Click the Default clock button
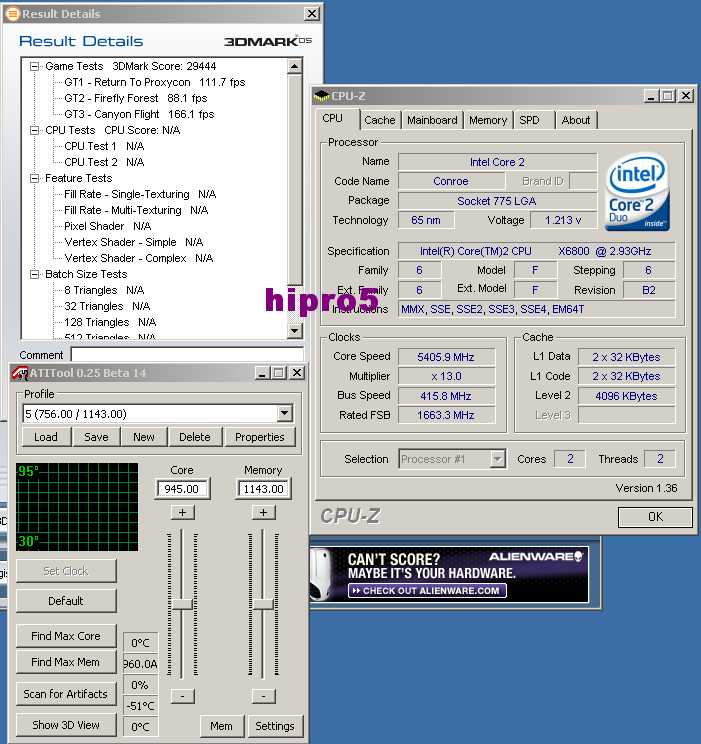This screenshot has width=701, height=744. click(x=66, y=601)
